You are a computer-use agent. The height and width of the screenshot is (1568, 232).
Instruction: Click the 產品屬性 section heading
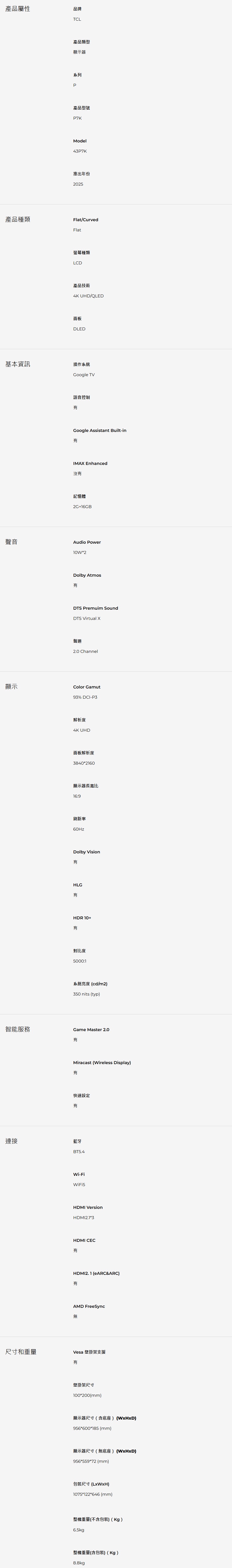click(18, 9)
